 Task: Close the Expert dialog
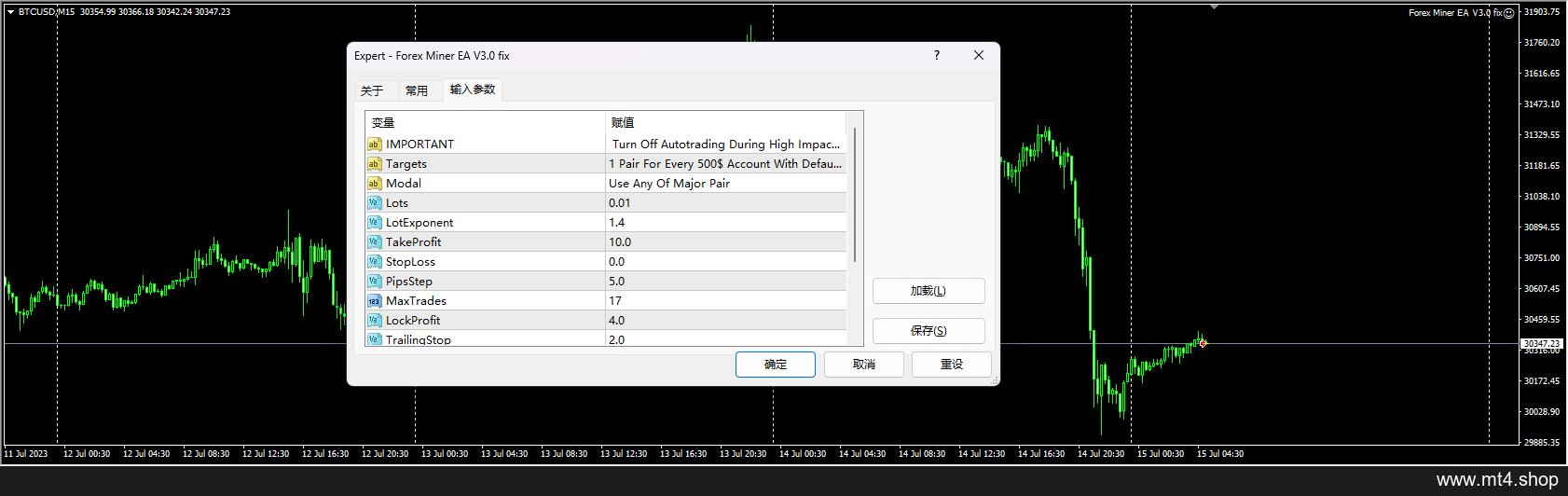[x=979, y=55]
